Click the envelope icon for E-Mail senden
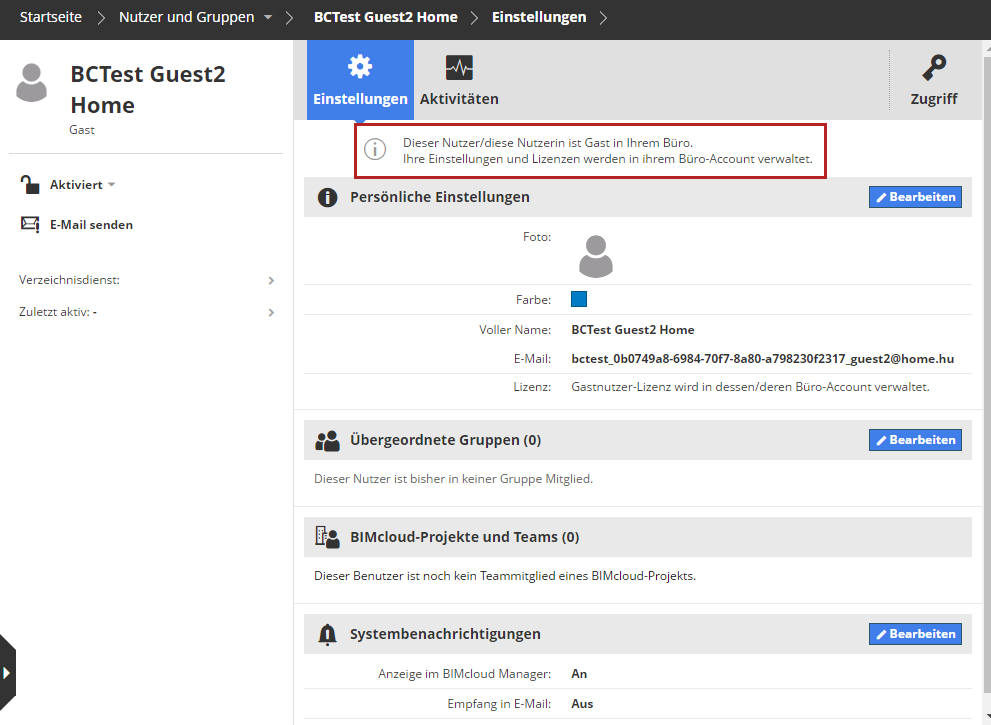991x725 pixels. click(30, 225)
